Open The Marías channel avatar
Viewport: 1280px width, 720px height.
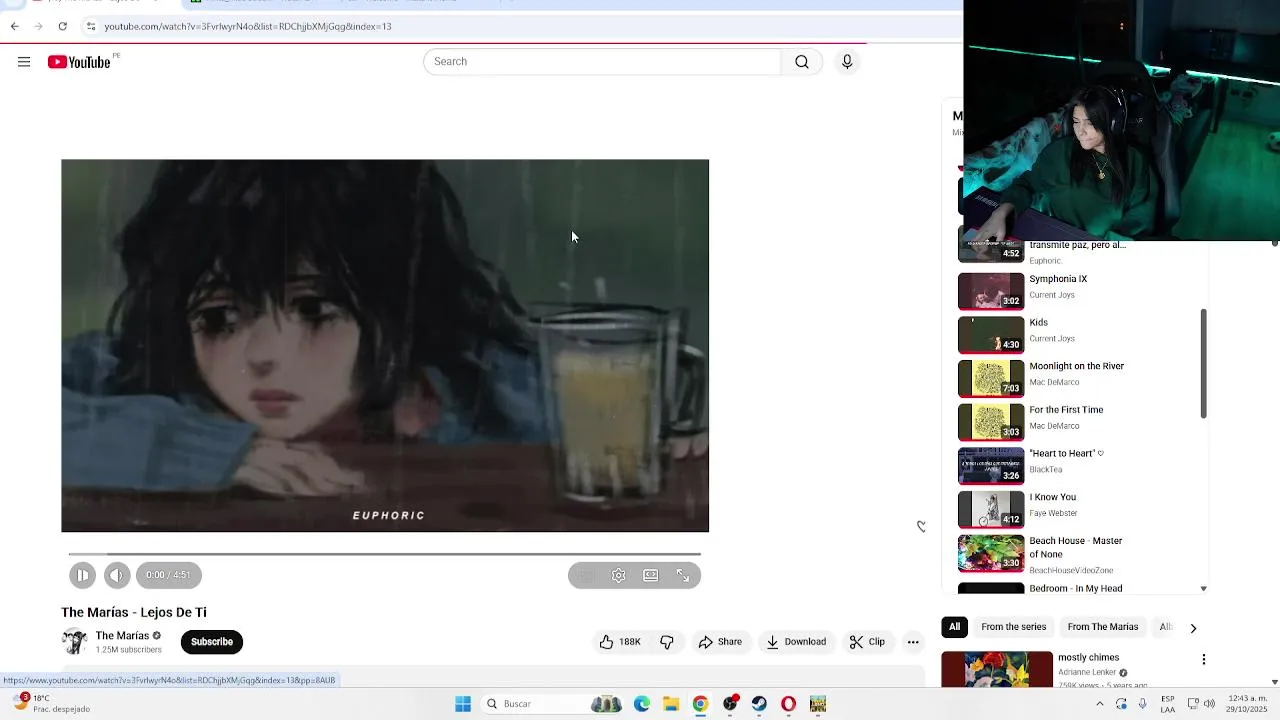tap(74, 641)
